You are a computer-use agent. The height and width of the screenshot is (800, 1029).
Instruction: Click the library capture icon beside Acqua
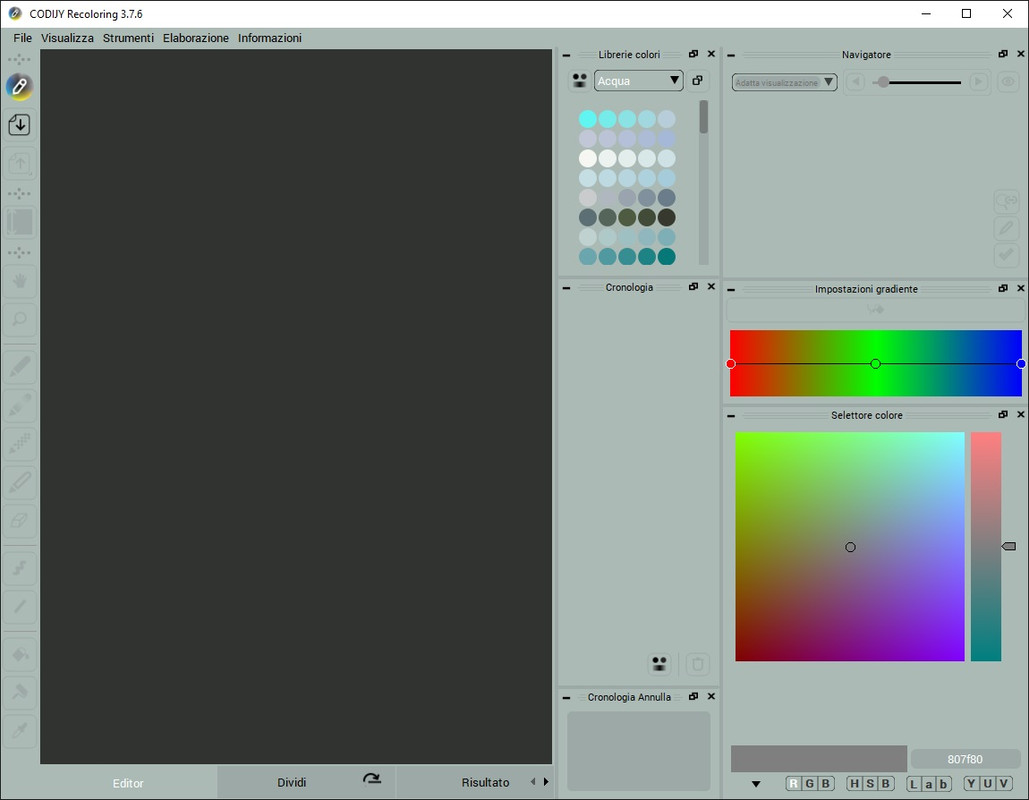click(579, 81)
